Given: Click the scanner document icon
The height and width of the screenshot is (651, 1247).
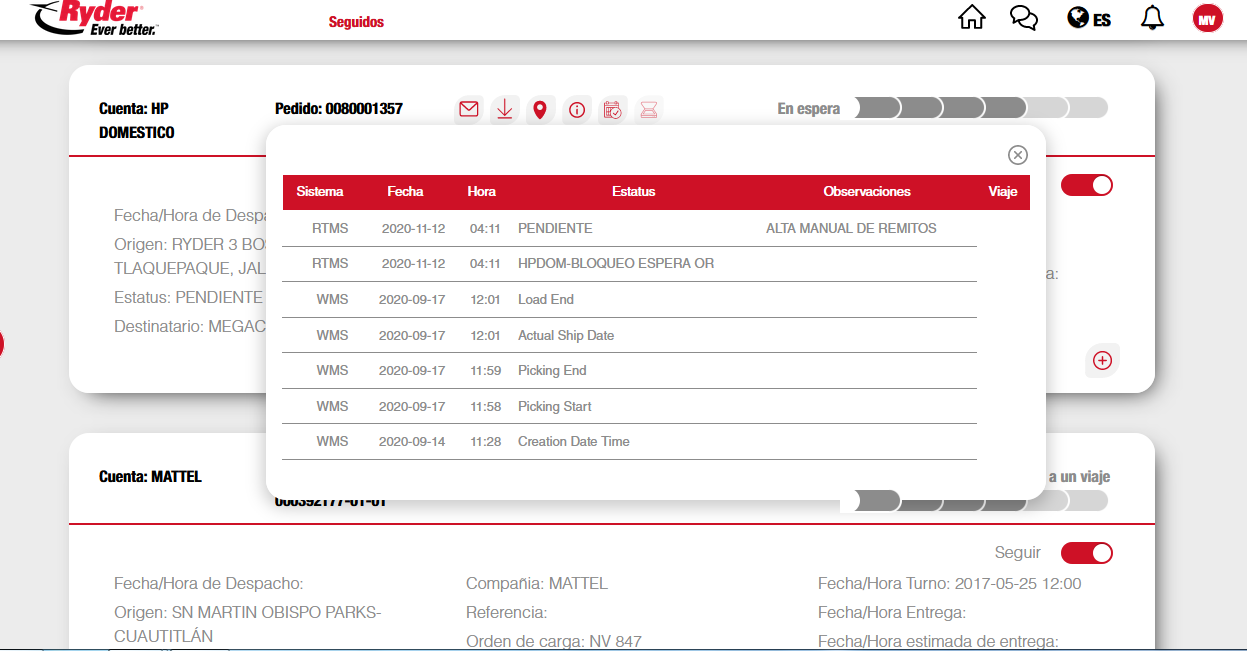Looking at the screenshot, I should 649,110.
